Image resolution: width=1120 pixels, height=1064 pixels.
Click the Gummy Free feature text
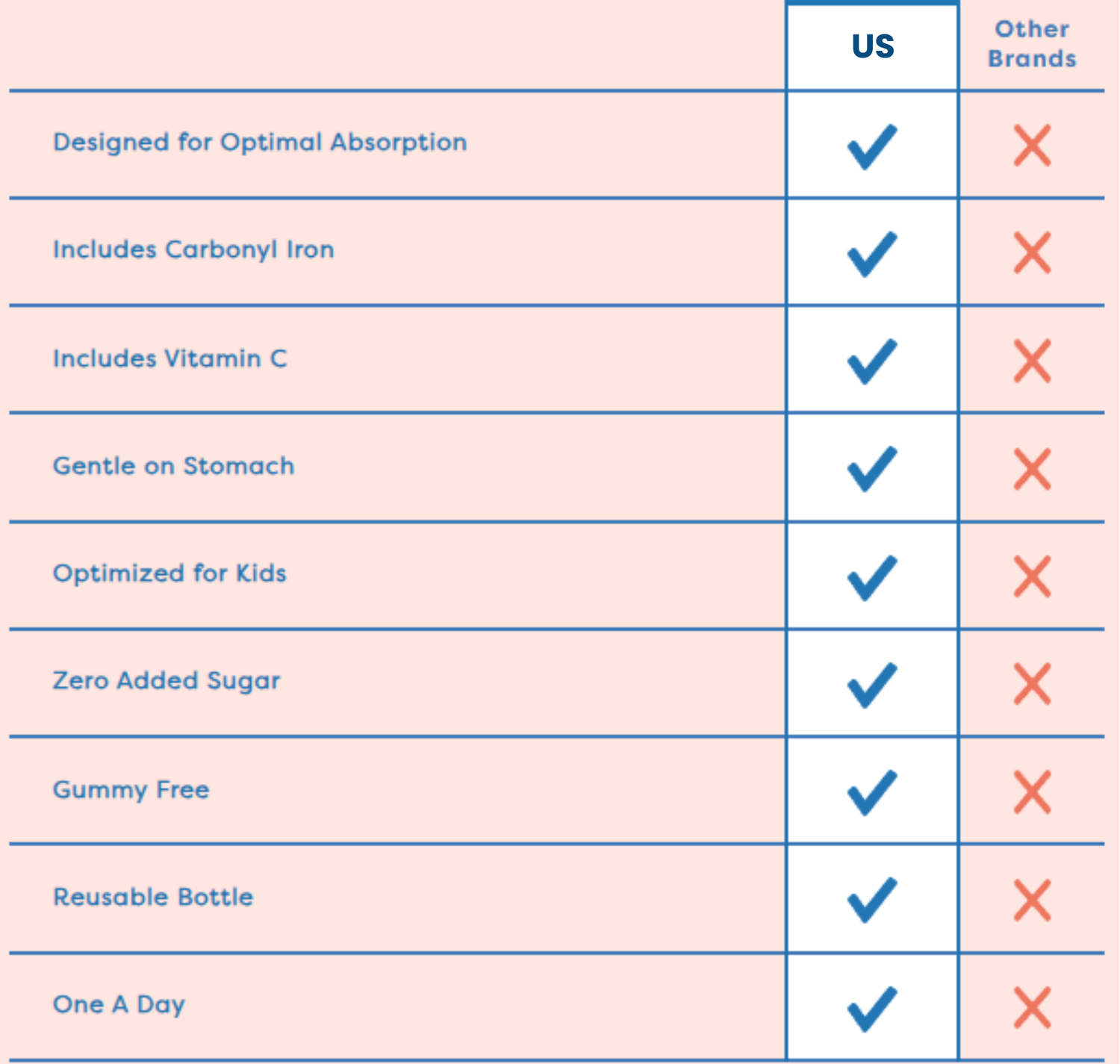[131, 789]
